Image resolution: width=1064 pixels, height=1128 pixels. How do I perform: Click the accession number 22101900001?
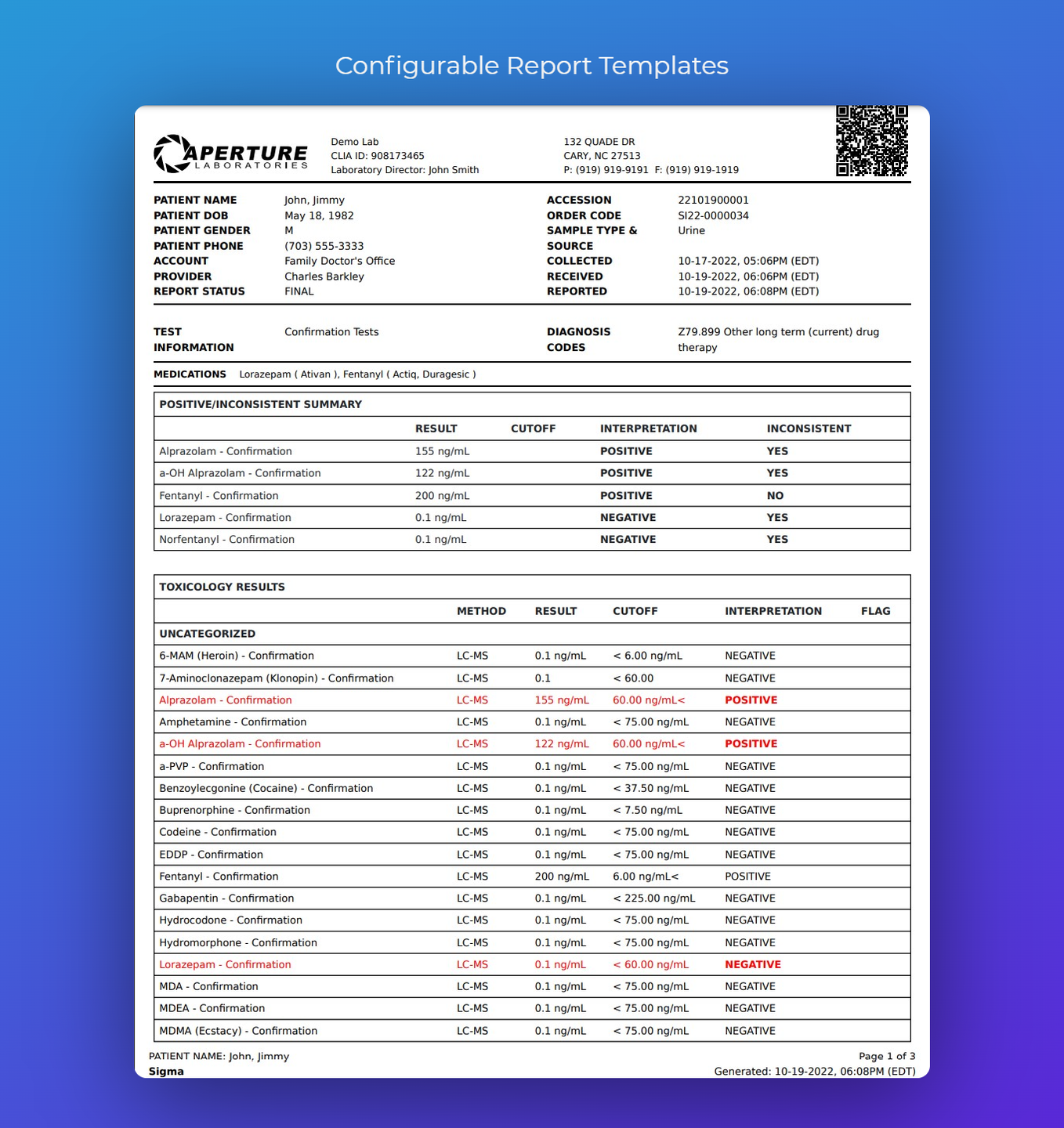click(x=713, y=201)
